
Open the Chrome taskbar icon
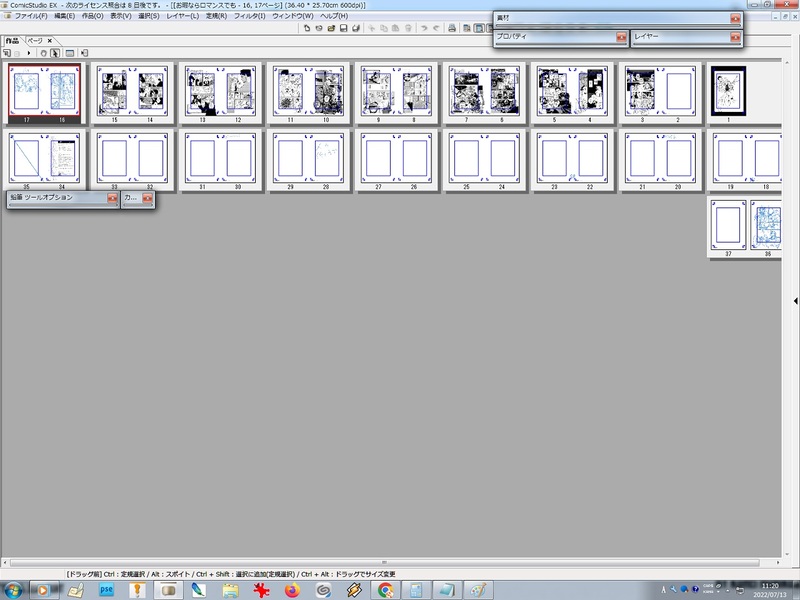click(x=385, y=591)
